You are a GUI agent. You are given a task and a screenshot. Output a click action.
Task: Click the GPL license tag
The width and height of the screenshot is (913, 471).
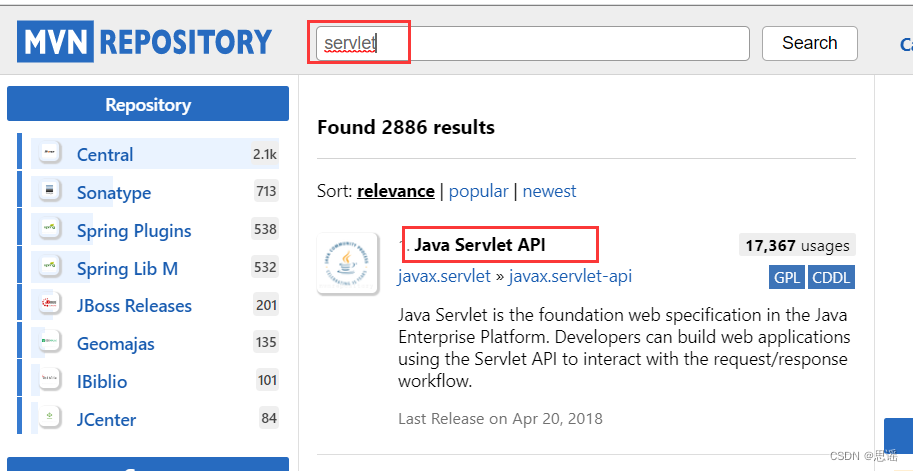coord(786,277)
